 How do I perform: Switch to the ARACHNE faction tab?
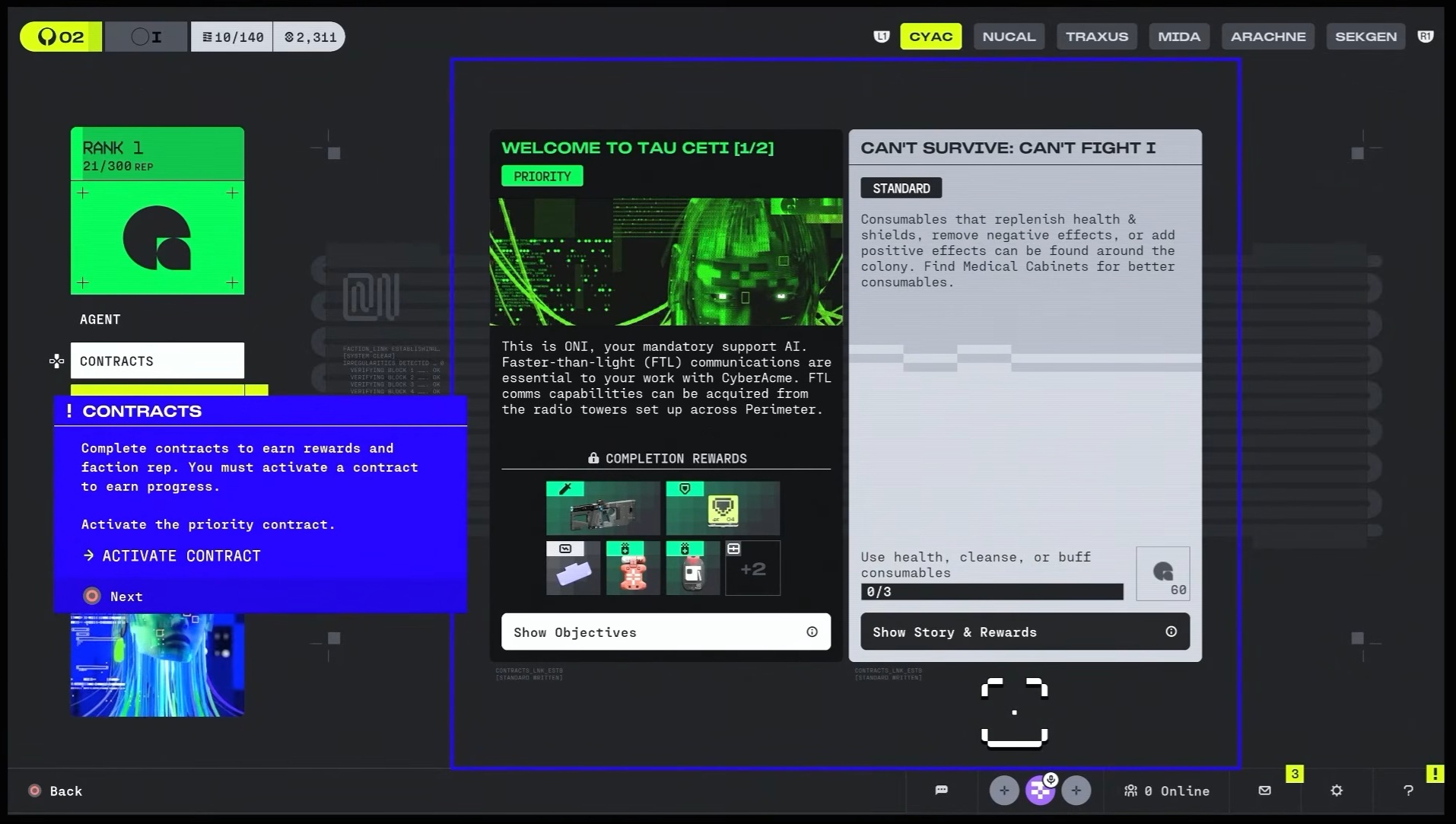1267,37
